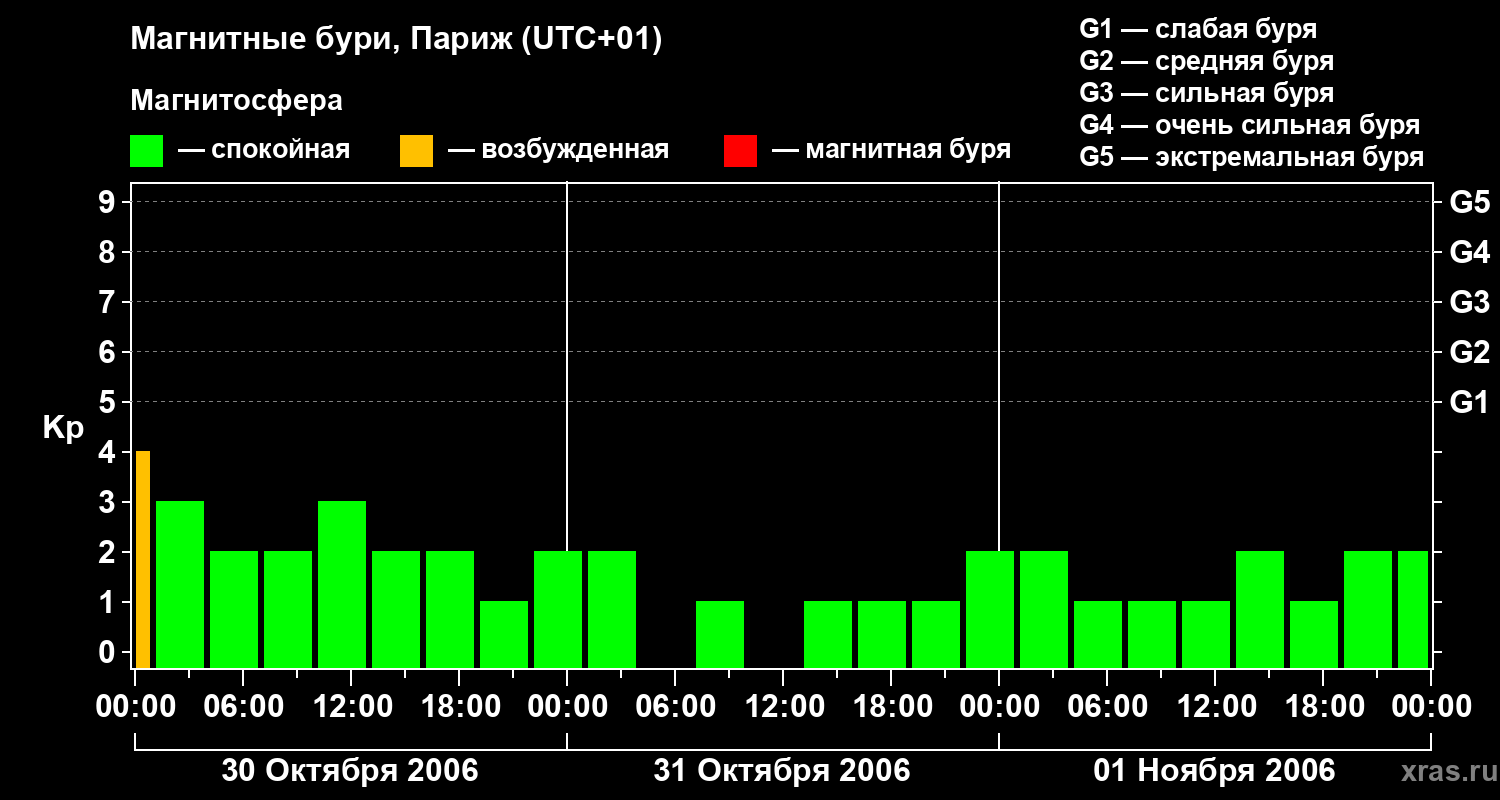1500x800 pixels.
Task: Select the standalone G3 right-axis label
Action: (x=1469, y=302)
